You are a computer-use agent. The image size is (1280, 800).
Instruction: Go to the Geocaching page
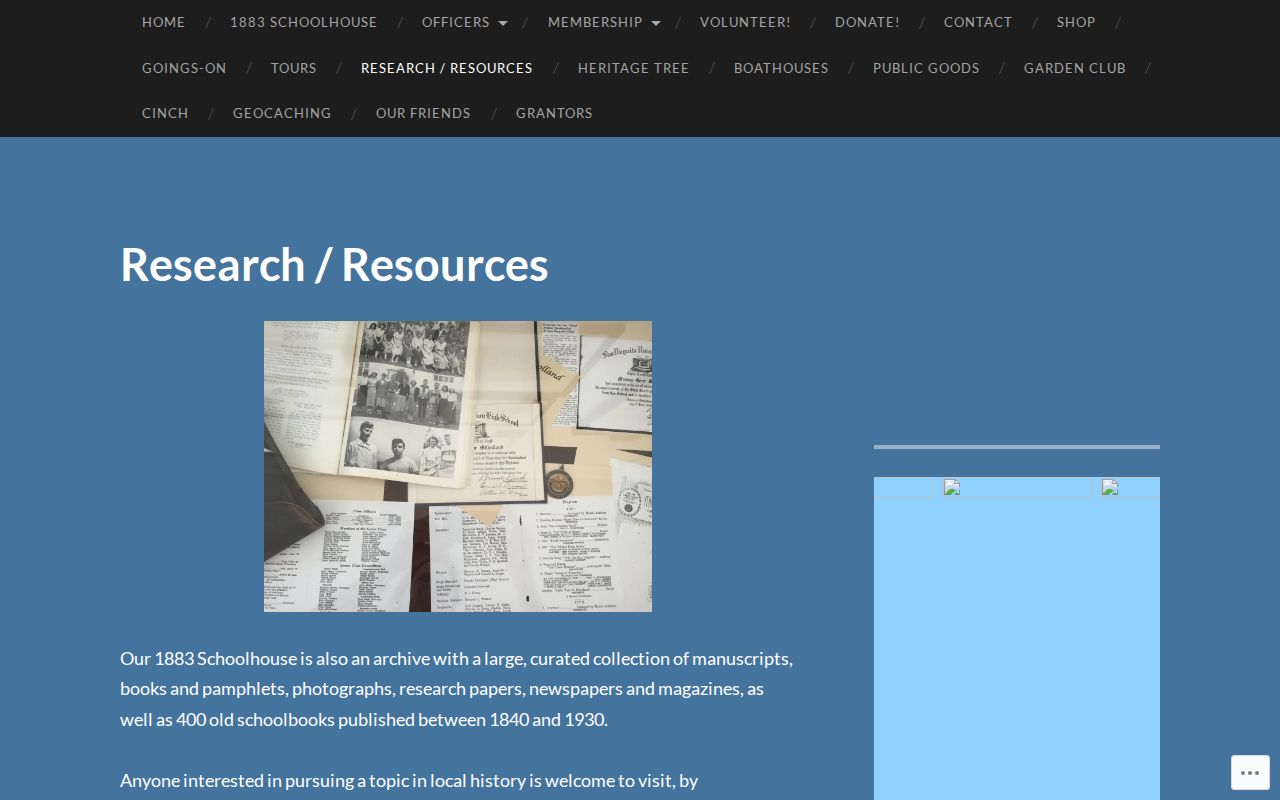point(282,113)
